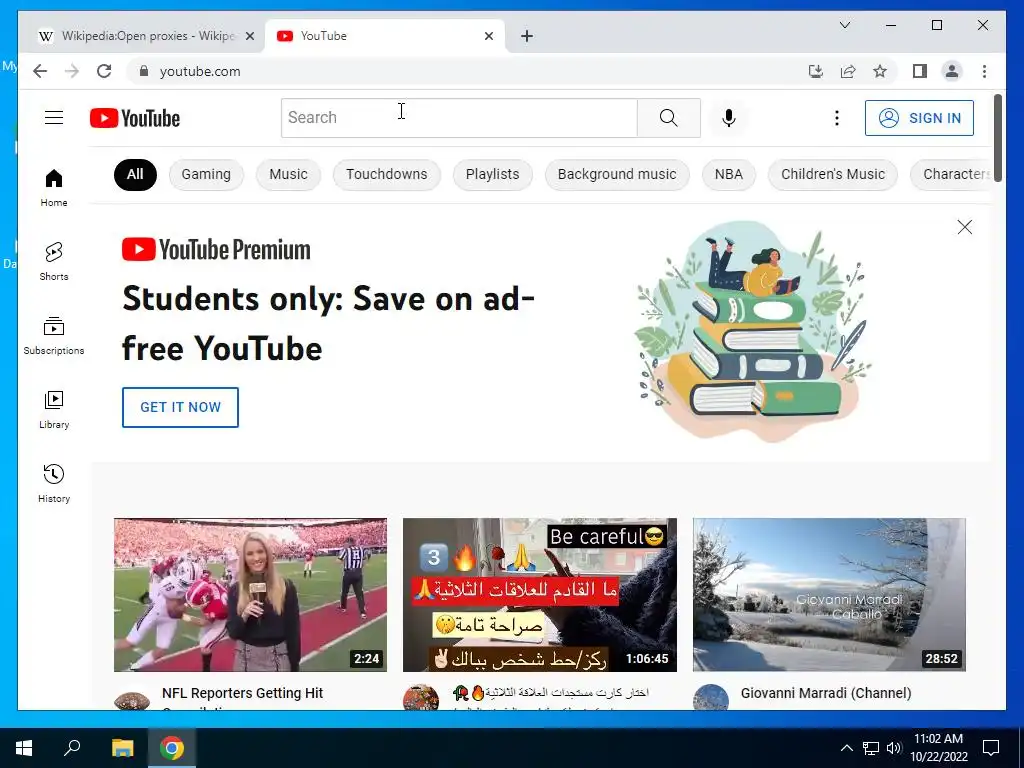Open Chrome profile avatar
Image resolution: width=1024 pixels, height=768 pixels.
(952, 71)
